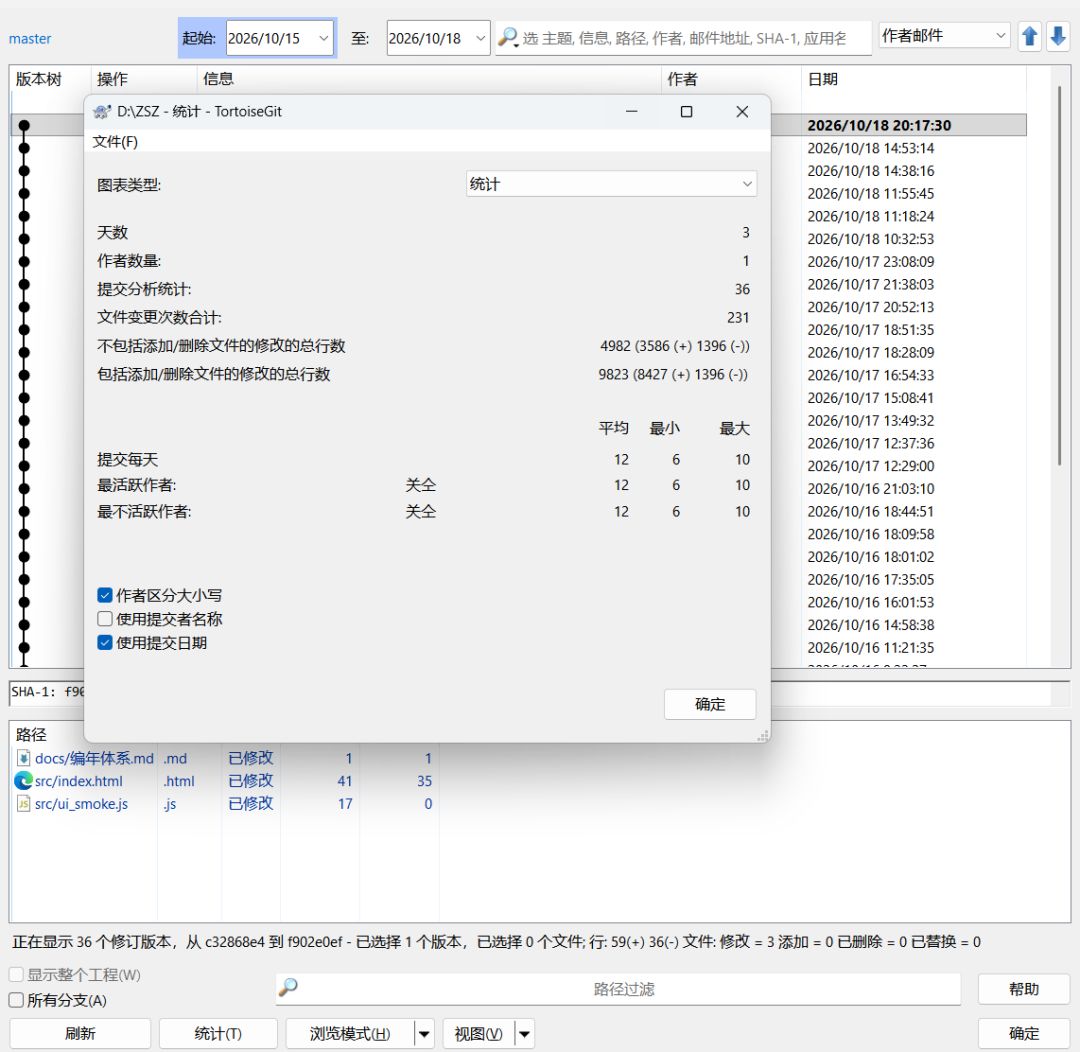Click the 确定 button in the log window

point(1024,1033)
